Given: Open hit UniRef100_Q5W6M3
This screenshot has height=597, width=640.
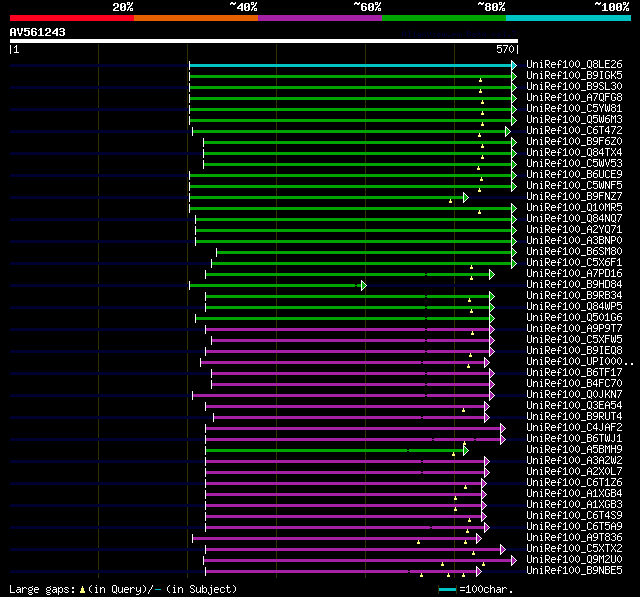Looking at the screenshot, I should point(574,120).
